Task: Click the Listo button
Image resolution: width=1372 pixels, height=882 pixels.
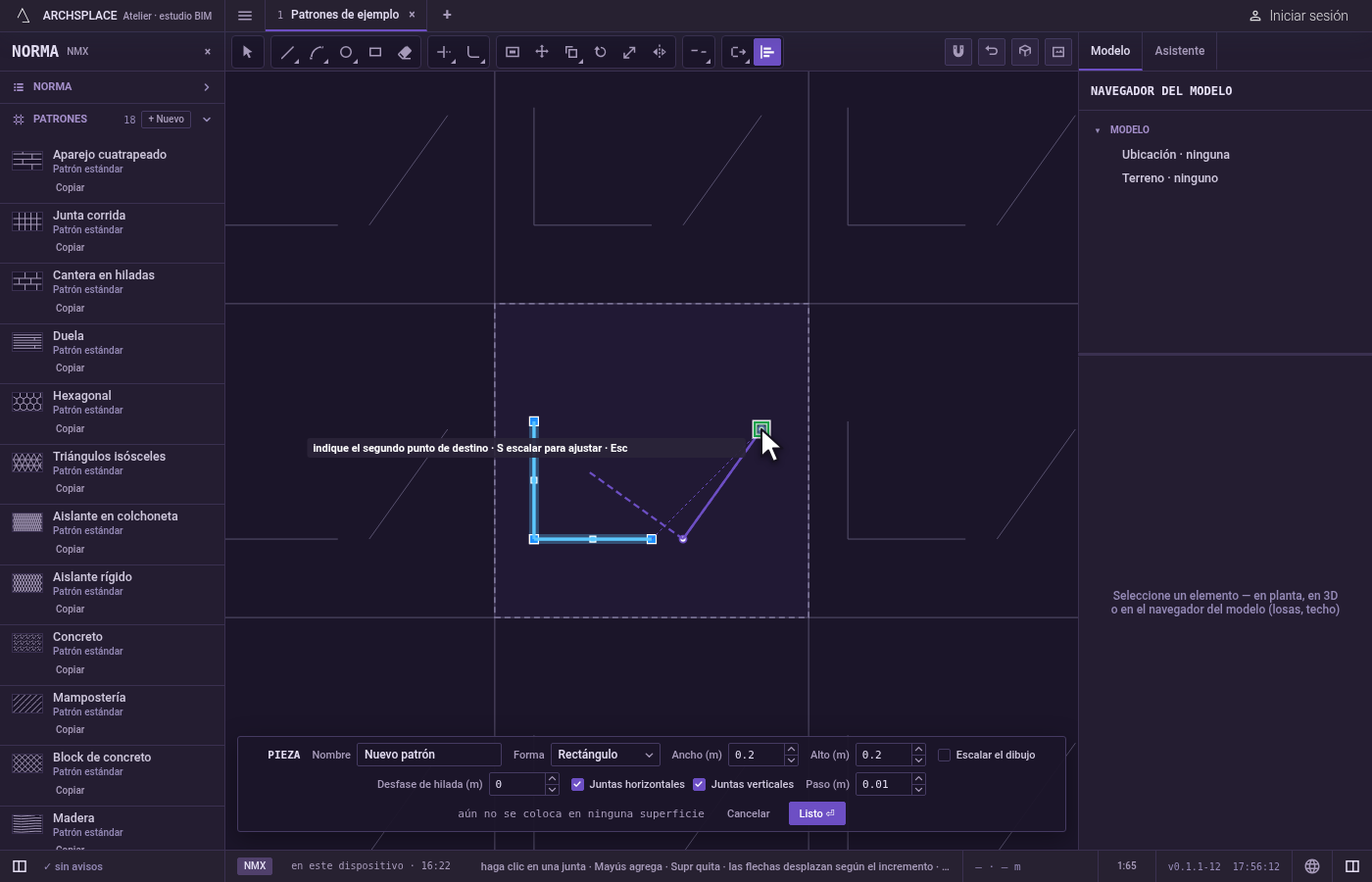Action: [x=816, y=813]
